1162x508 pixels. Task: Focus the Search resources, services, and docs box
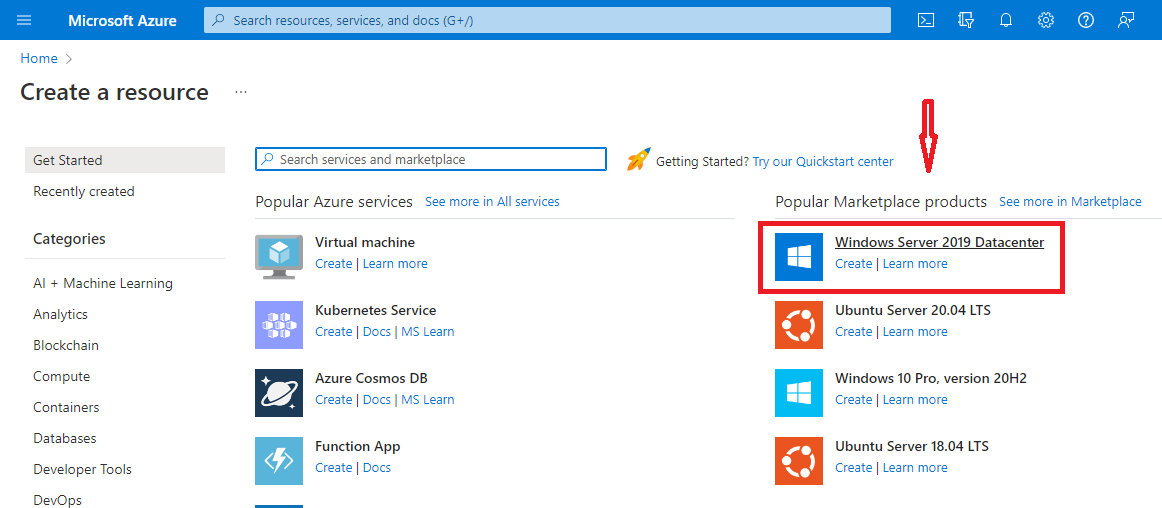[x=548, y=20]
